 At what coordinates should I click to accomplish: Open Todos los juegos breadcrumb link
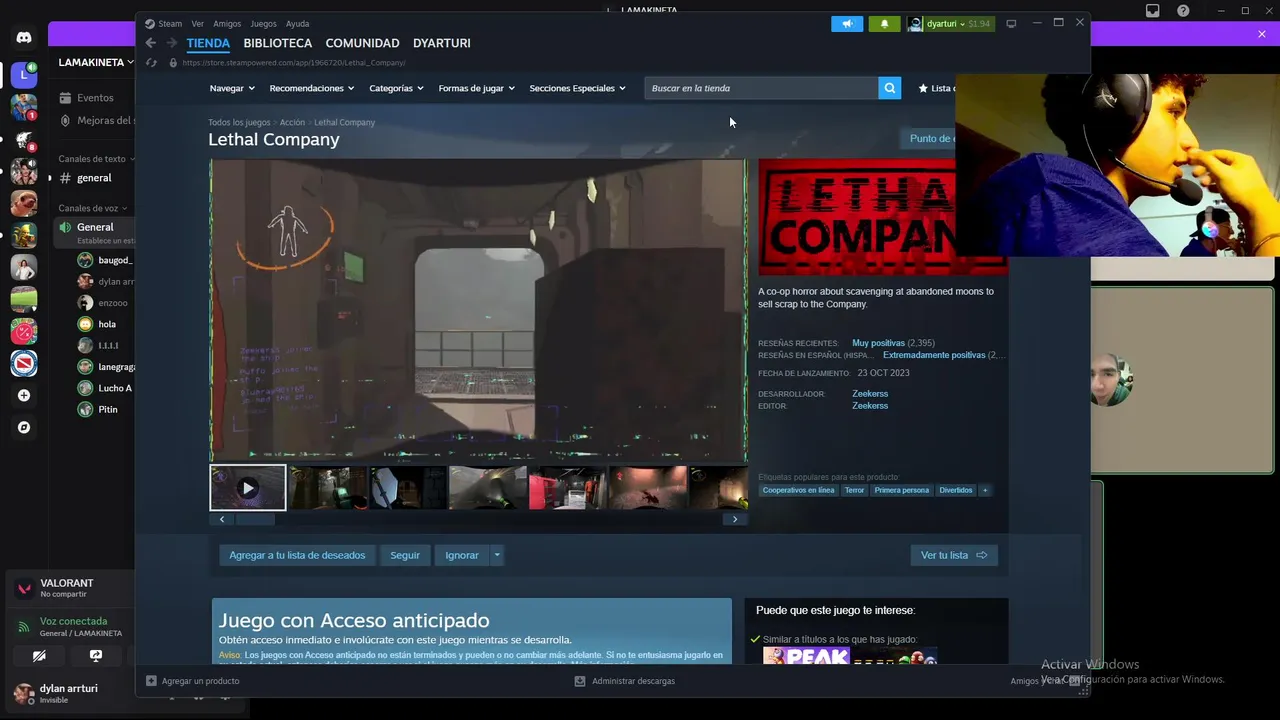coord(239,122)
